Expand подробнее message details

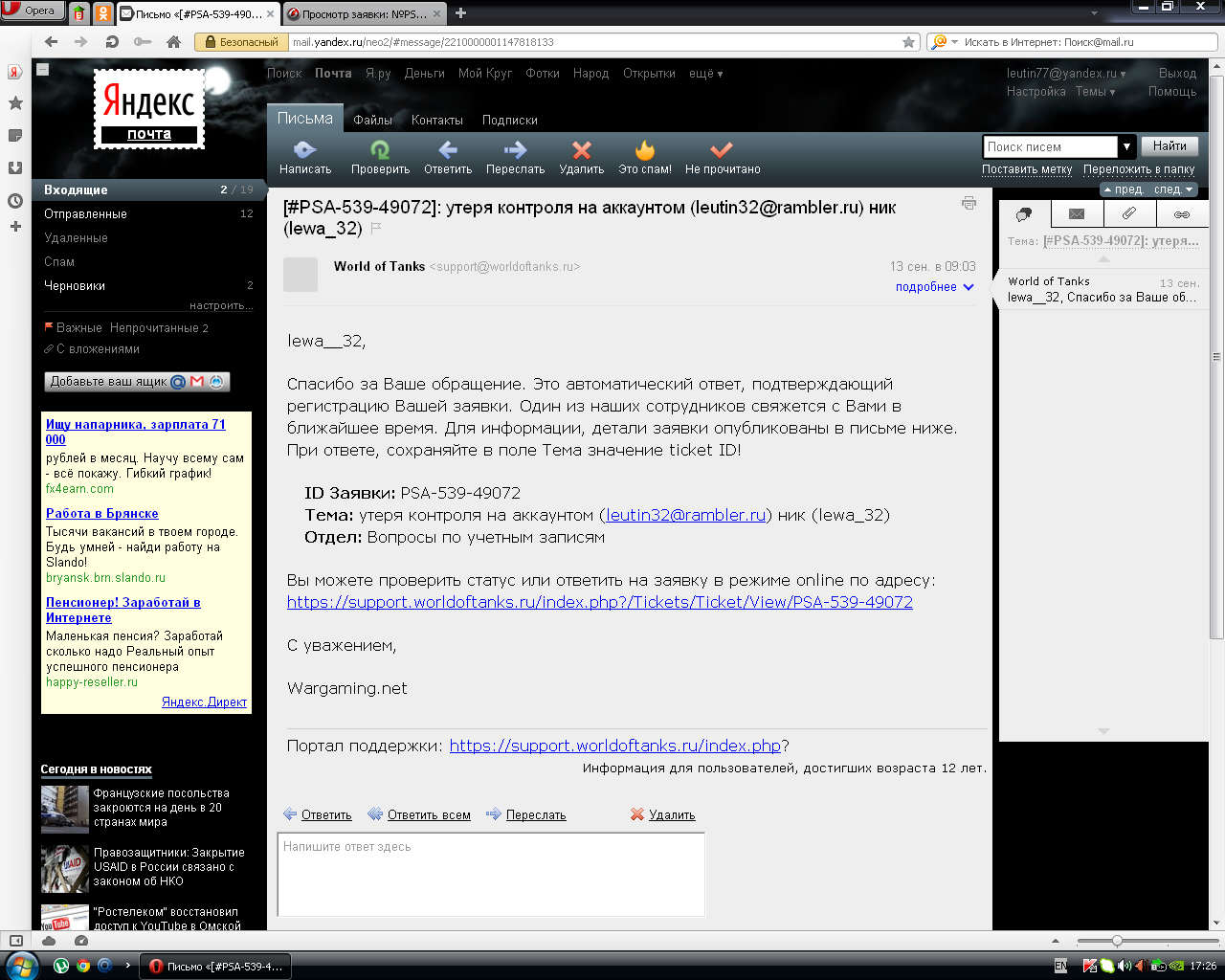click(x=934, y=286)
